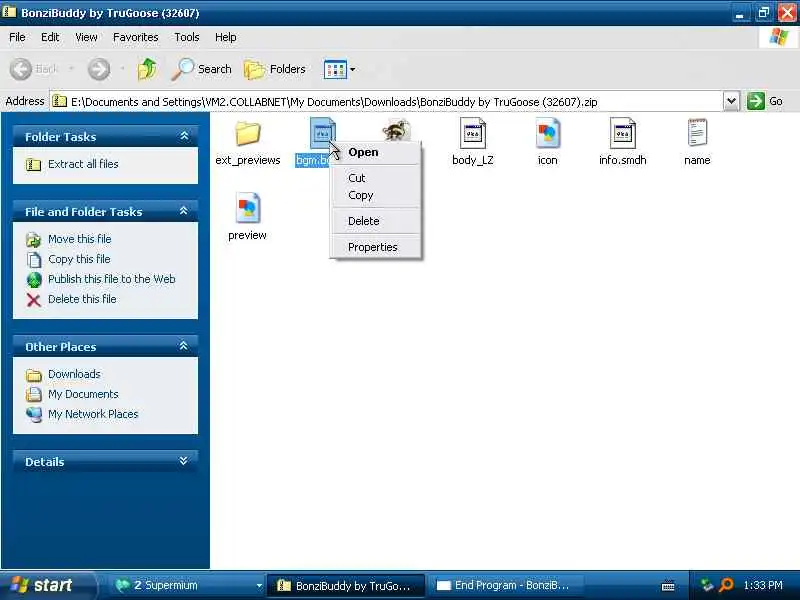This screenshot has height=600, width=800.
Task: Choose Delete in the context menu
Action: (x=376, y=221)
